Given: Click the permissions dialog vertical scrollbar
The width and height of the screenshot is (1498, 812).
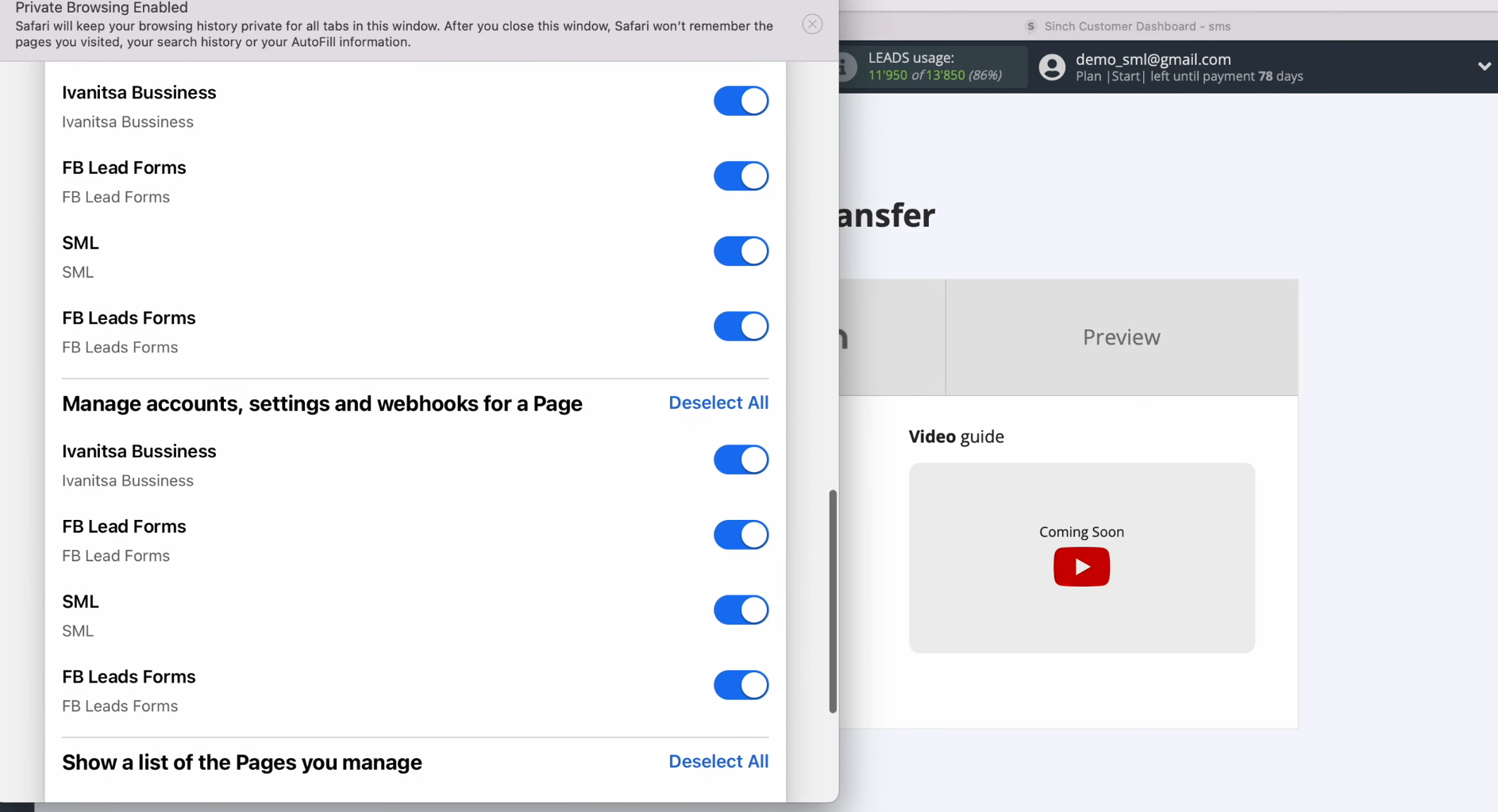Looking at the screenshot, I should [x=833, y=602].
